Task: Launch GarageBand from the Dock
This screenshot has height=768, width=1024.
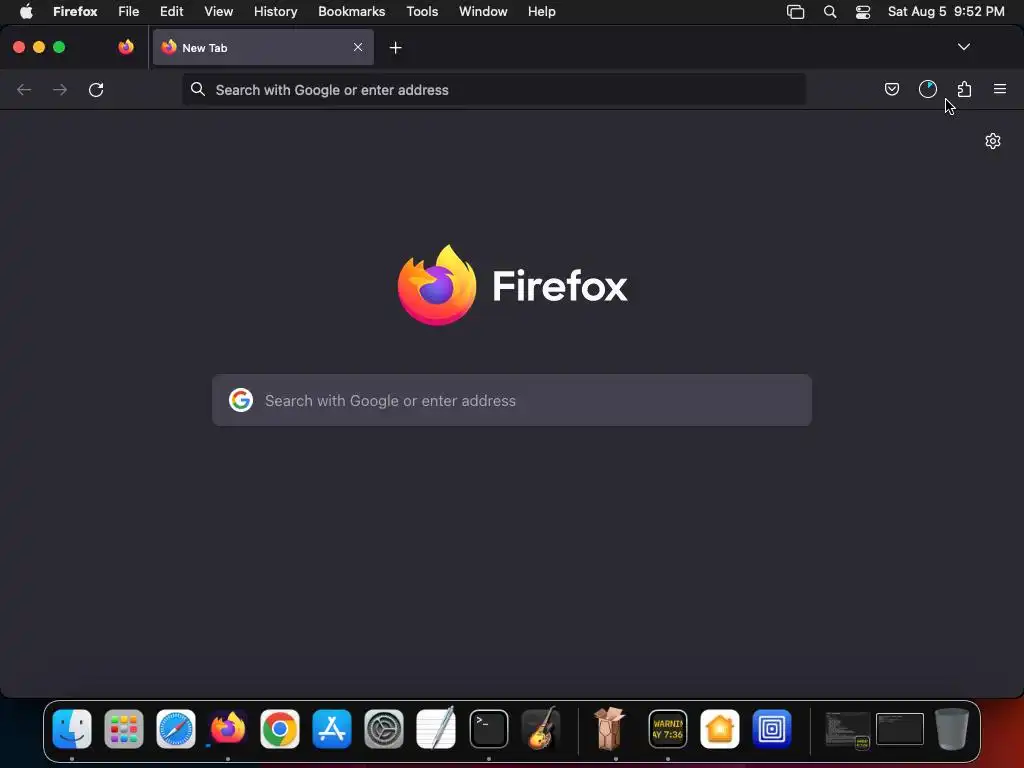Action: tap(541, 728)
